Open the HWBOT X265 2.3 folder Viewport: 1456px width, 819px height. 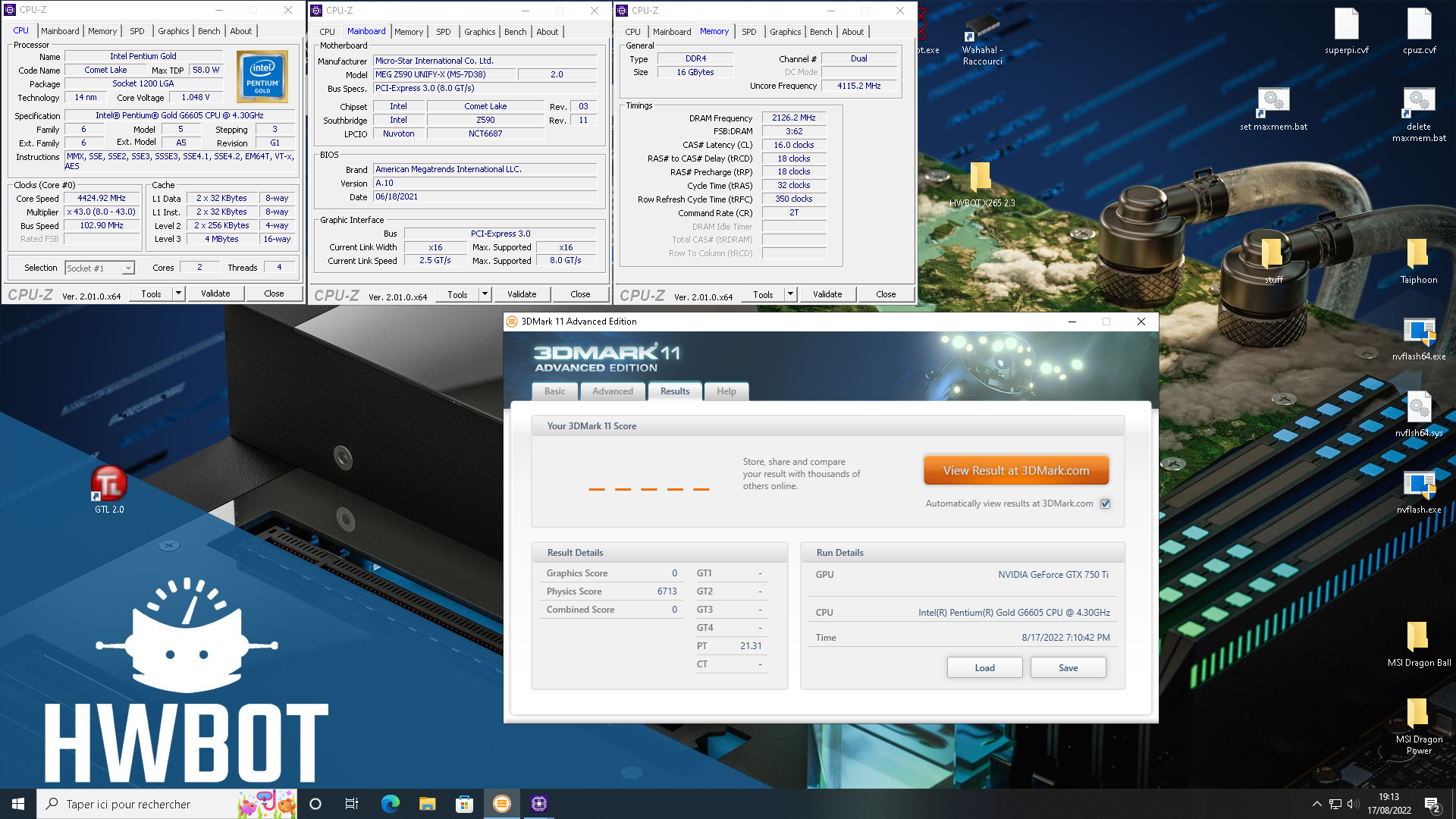pos(982,184)
